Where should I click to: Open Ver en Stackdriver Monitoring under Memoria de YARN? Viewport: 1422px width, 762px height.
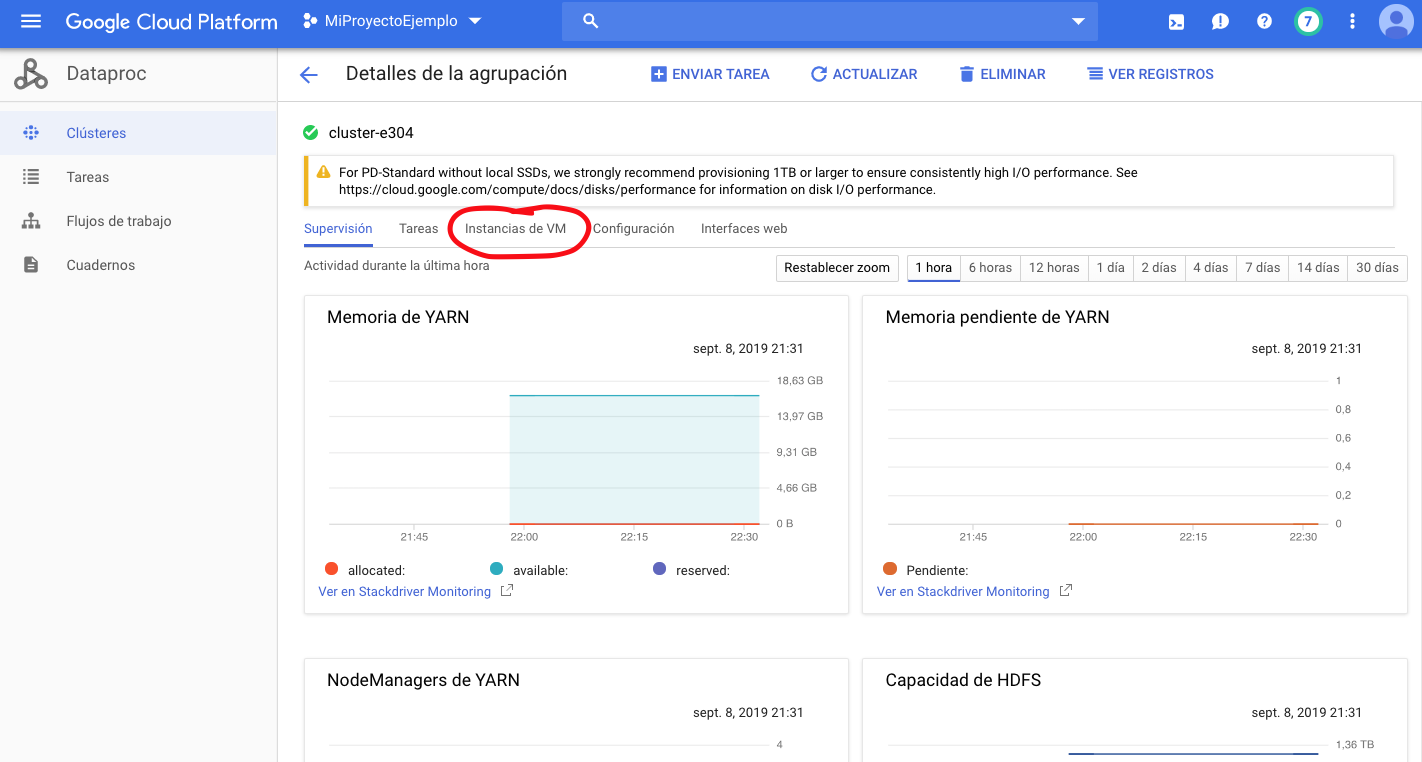[x=405, y=591]
